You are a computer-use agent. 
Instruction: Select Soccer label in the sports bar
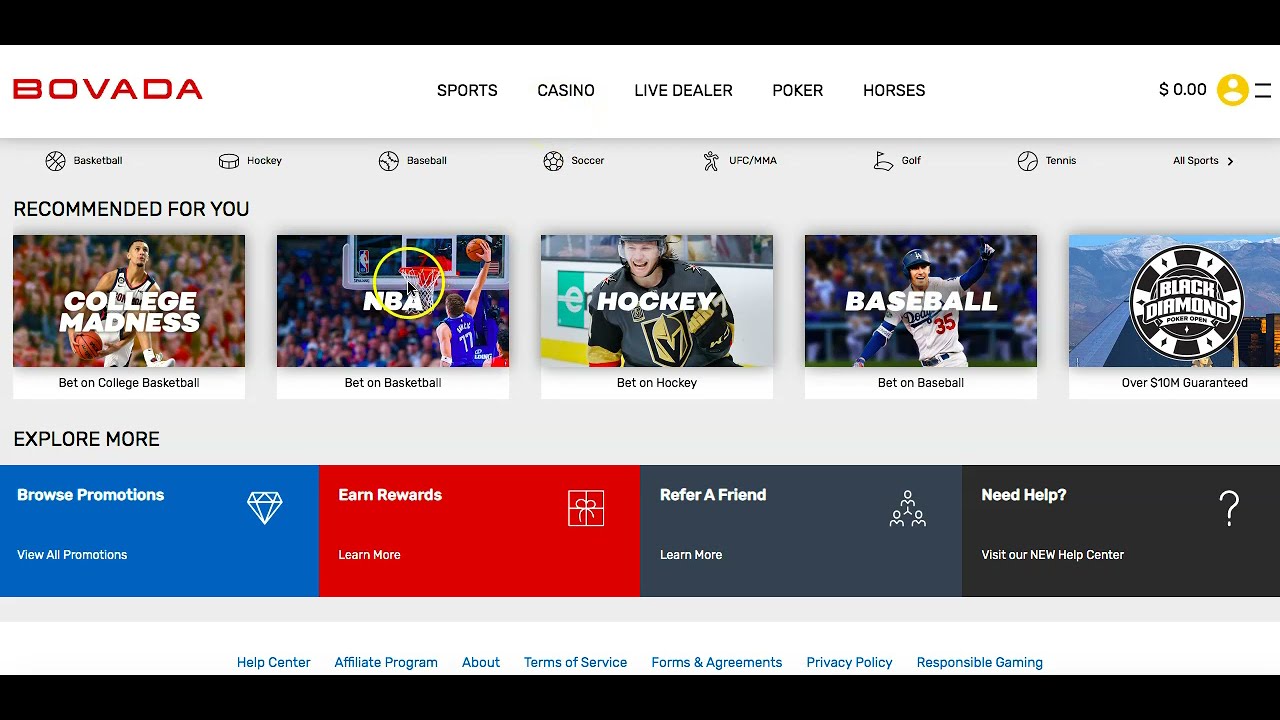click(x=588, y=161)
